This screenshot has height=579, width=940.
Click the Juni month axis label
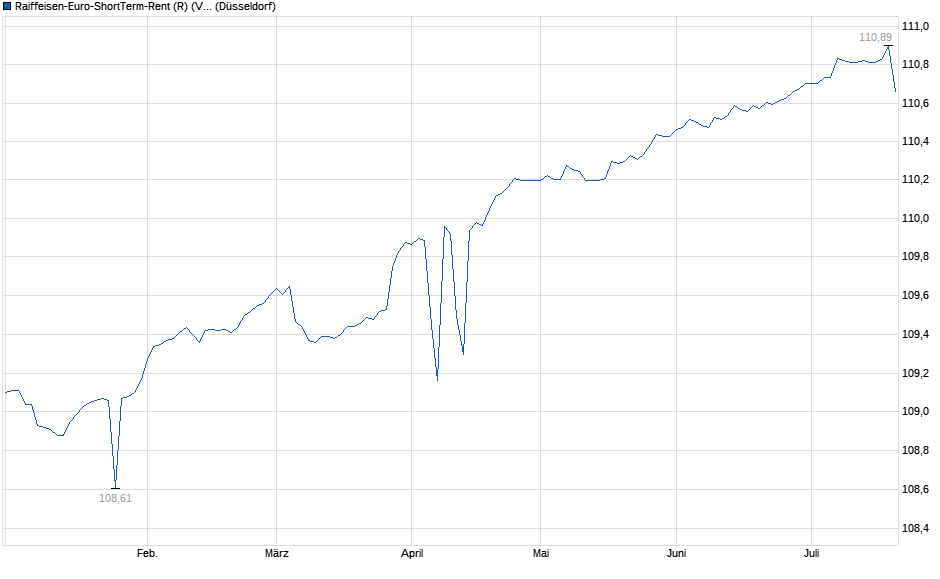pos(676,553)
